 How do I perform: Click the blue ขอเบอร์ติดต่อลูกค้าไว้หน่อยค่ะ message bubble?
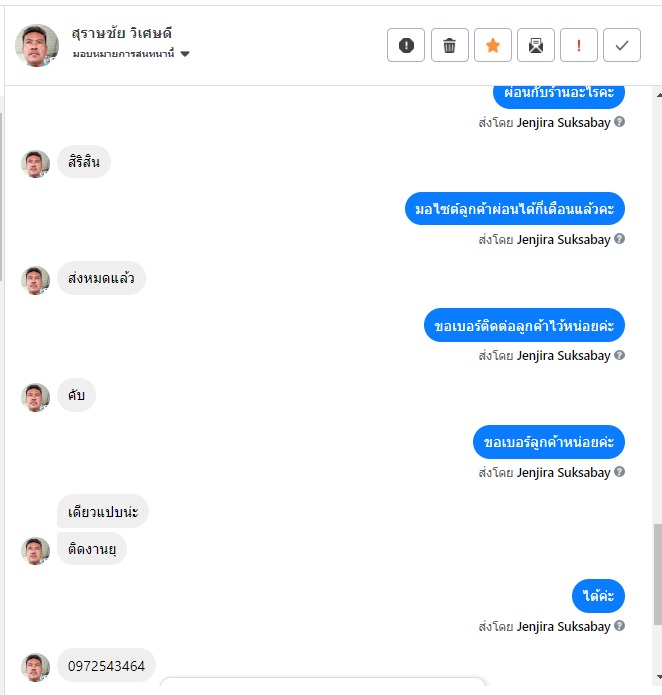tap(524, 325)
